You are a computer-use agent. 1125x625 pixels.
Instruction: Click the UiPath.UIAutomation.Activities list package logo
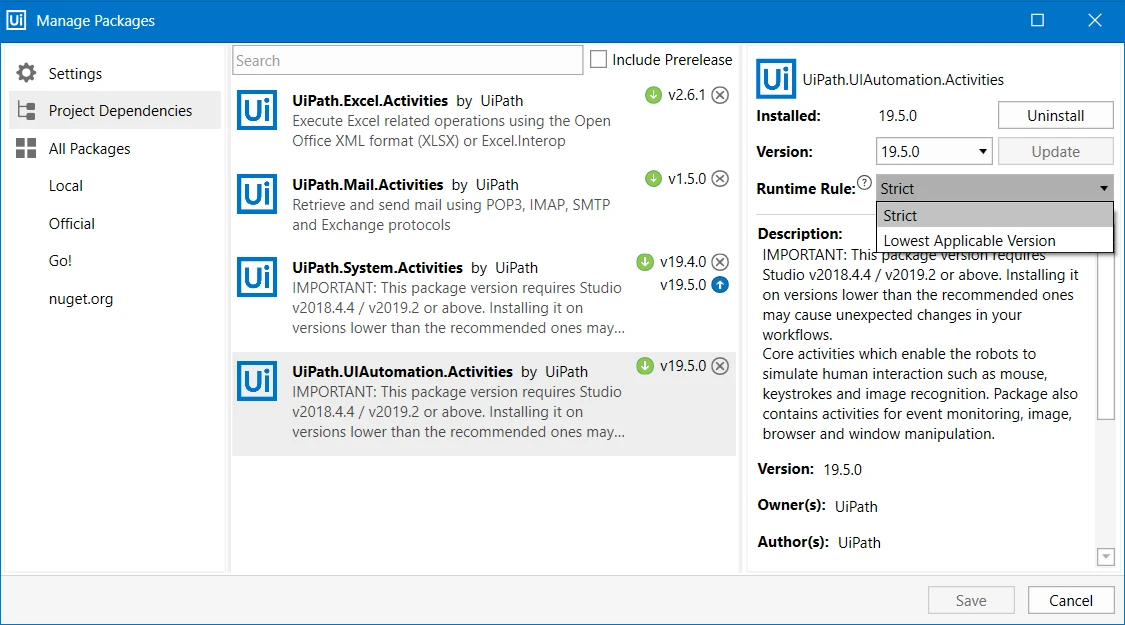pyautogui.click(x=257, y=381)
